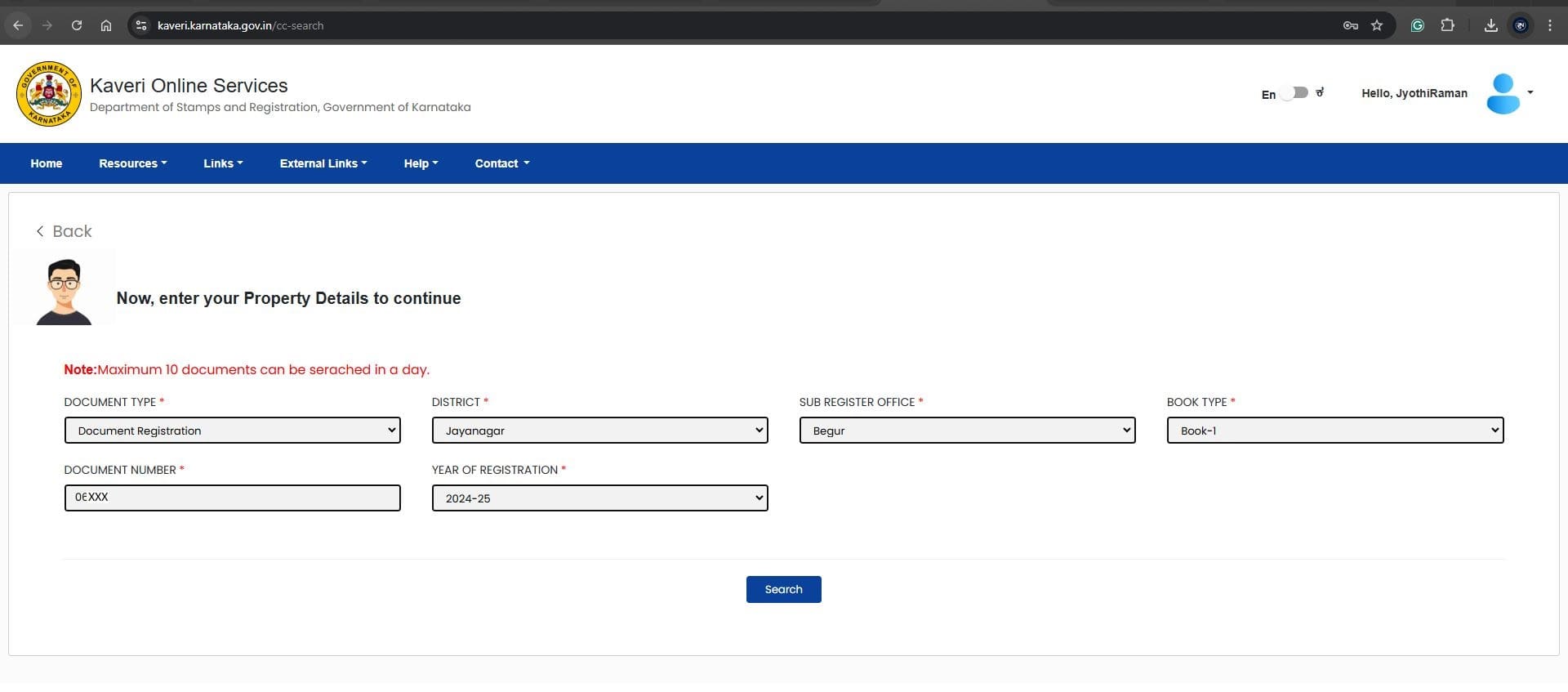Click the browser downloads icon
This screenshot has height=692, width=1568.
[1490, 25]
